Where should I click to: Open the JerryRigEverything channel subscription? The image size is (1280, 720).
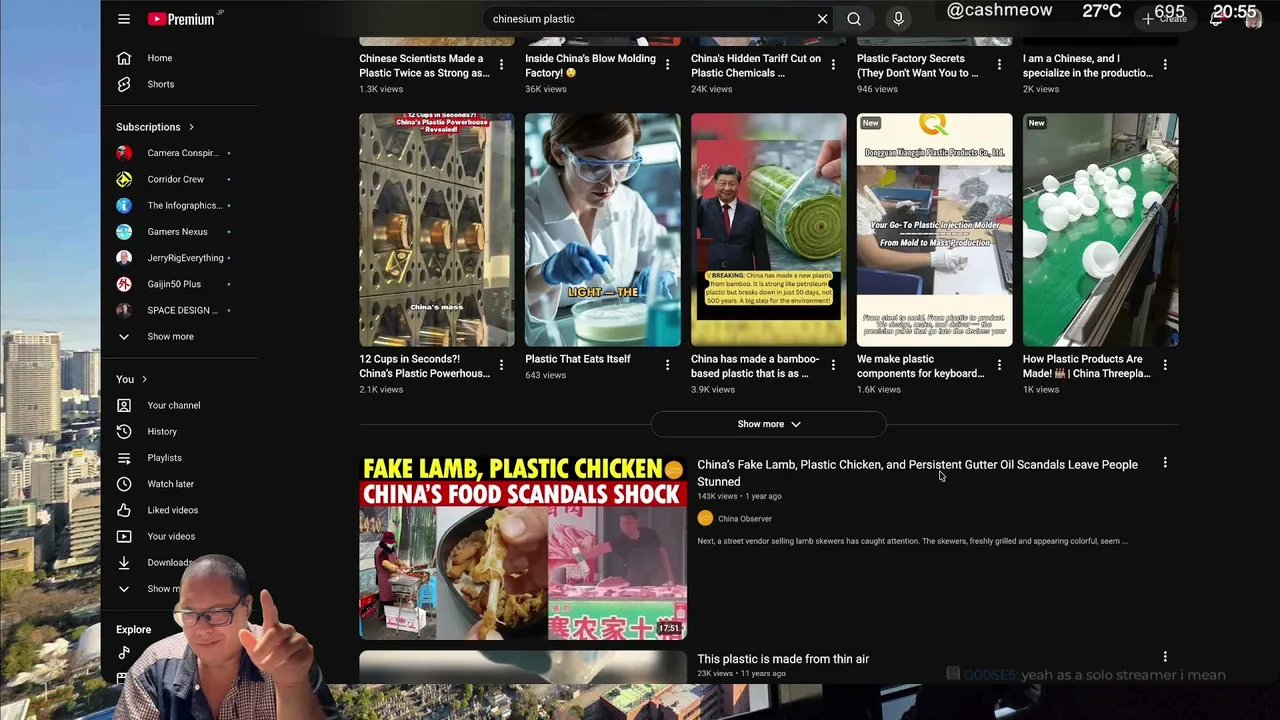(180, 258)
